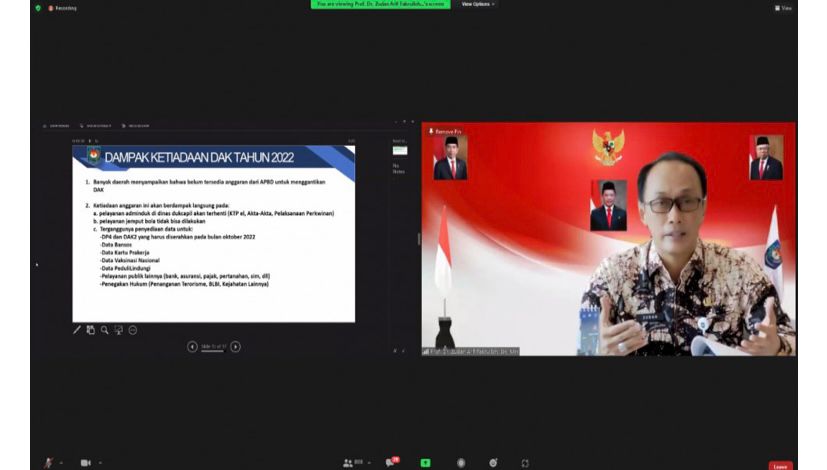Open the Participants panel icon

pyautogui.click(x=349, y=463)
